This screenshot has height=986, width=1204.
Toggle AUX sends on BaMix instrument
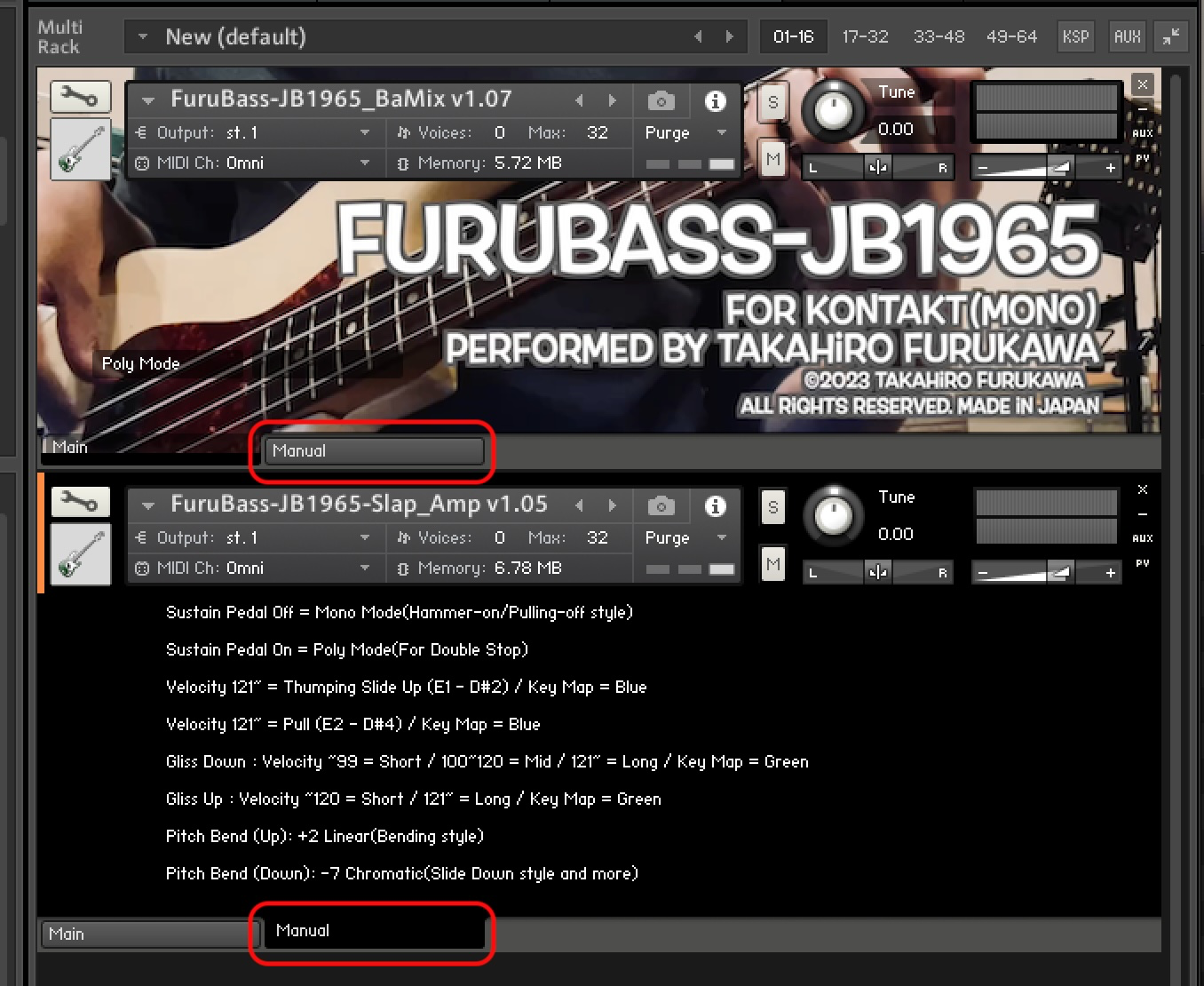pos(1143,133)
